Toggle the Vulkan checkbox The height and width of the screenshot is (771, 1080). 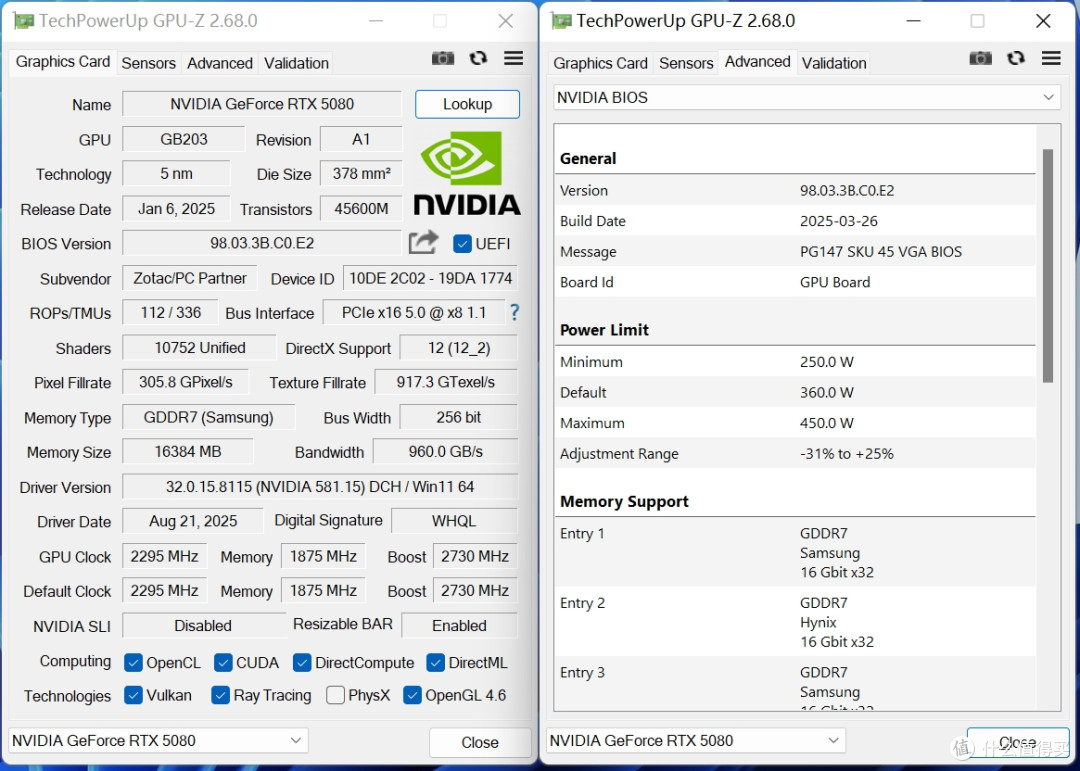click(x=133, y=695)
